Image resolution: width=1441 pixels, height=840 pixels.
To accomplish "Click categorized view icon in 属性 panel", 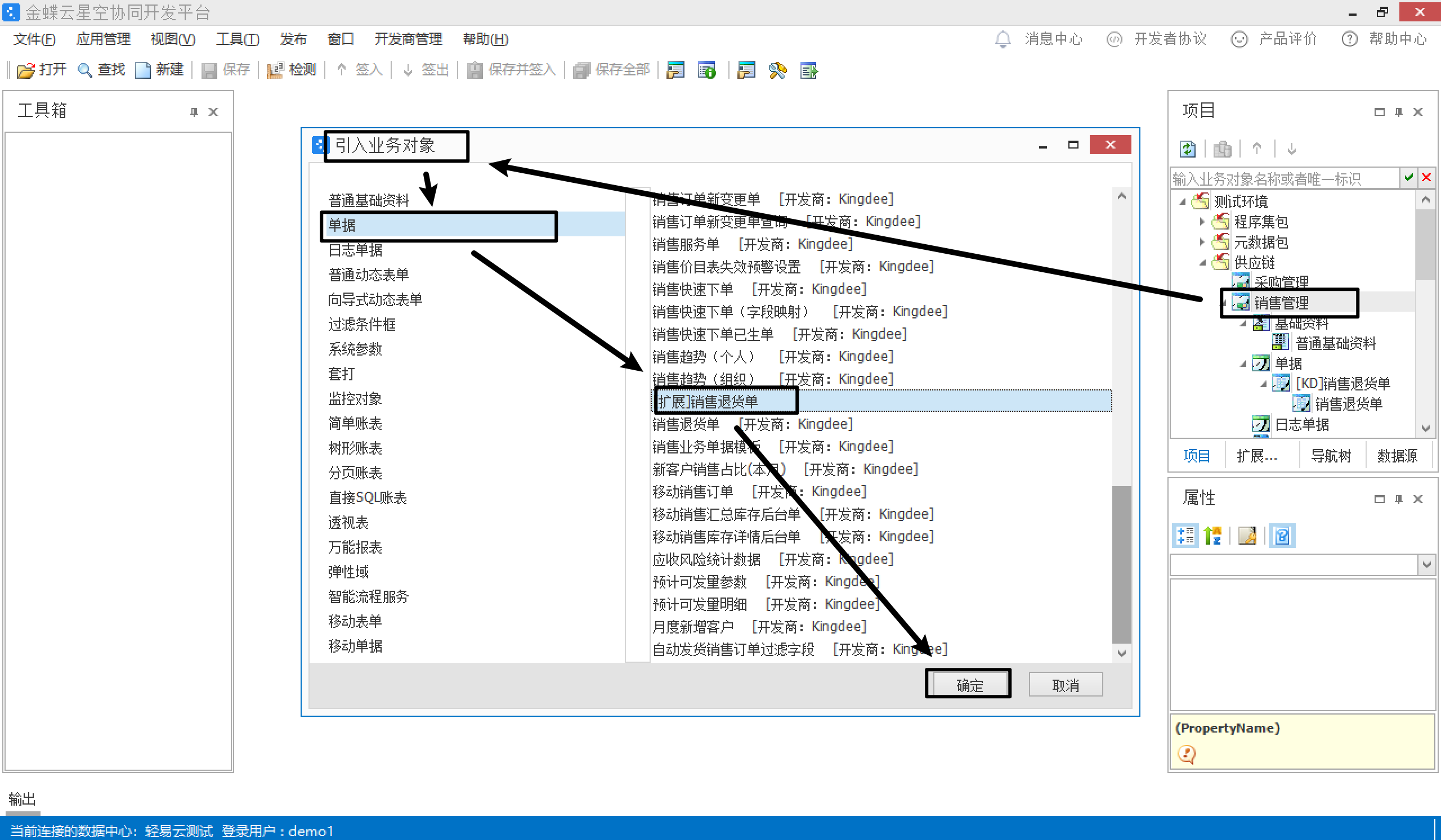I will point(1185,536).
